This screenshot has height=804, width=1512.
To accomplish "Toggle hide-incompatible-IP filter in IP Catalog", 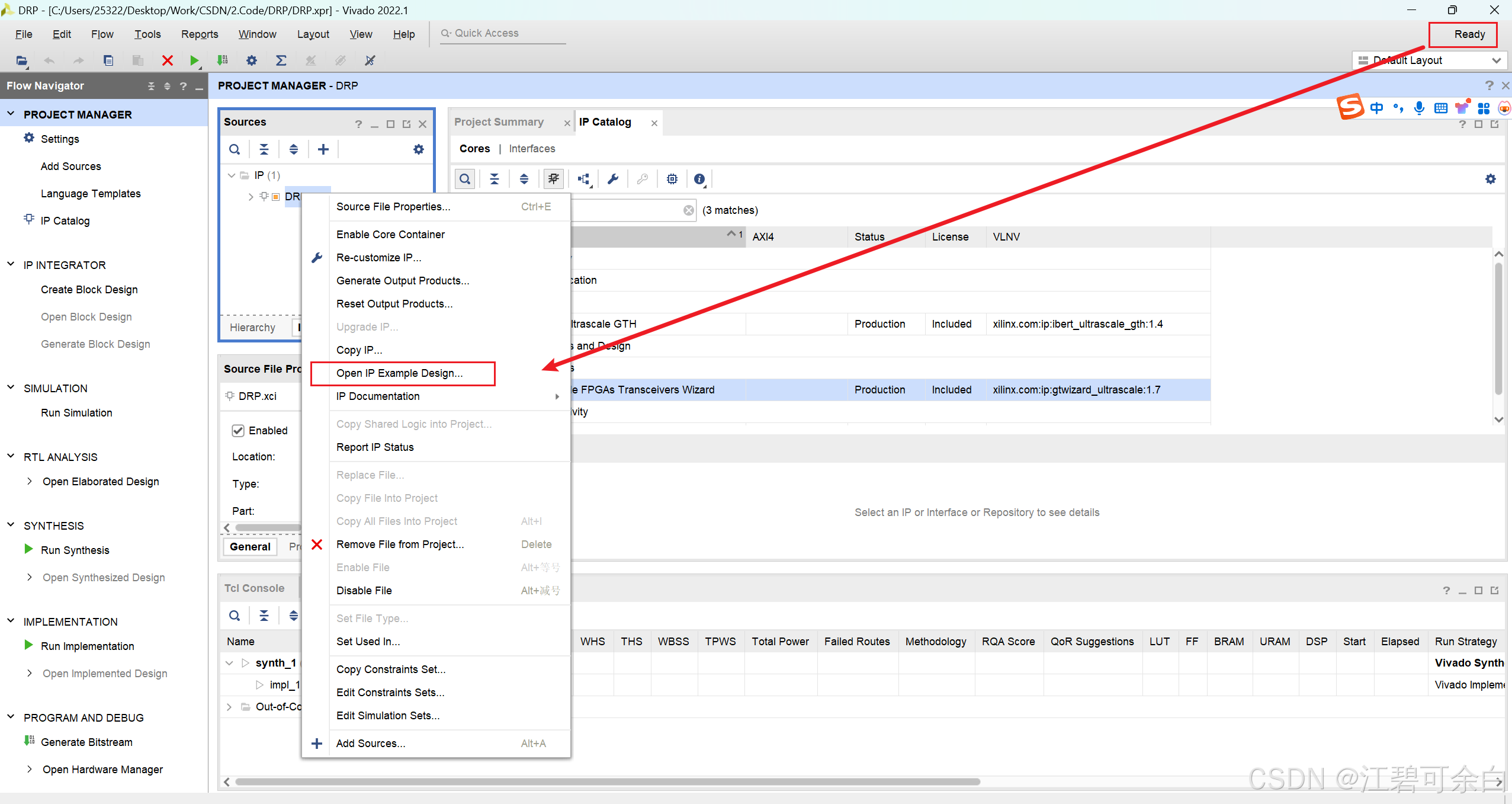I will 554,179.
